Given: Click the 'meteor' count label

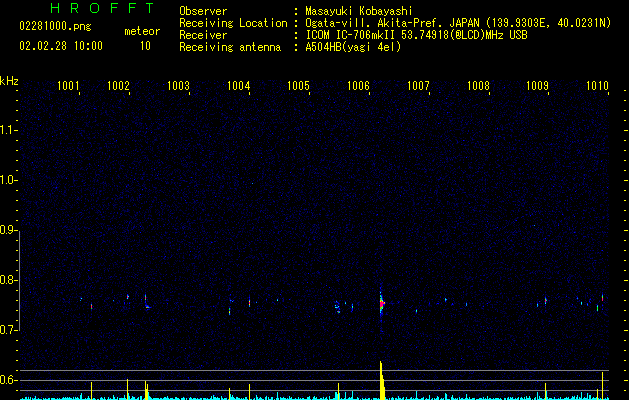Looking at the screenshot, I should pyautogui.click(x=142, y=31).
